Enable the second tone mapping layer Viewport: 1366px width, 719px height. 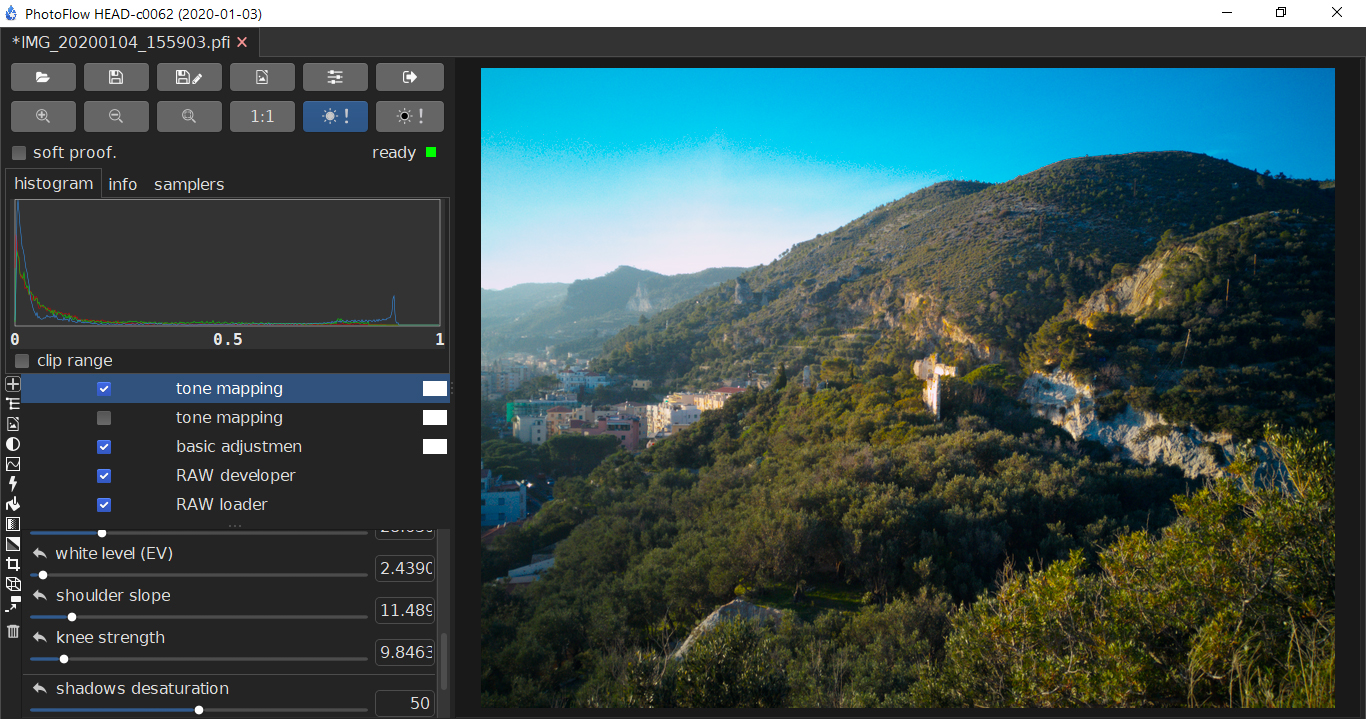click(x=104, y=418)
